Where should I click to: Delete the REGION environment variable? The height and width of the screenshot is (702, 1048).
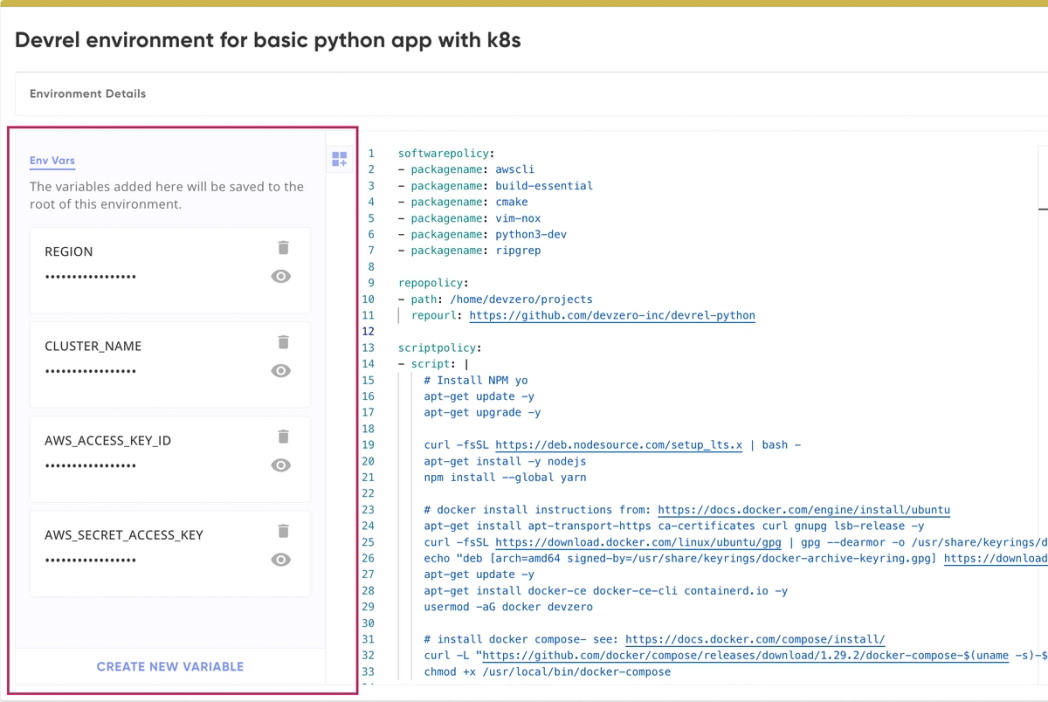pos(283,248)
